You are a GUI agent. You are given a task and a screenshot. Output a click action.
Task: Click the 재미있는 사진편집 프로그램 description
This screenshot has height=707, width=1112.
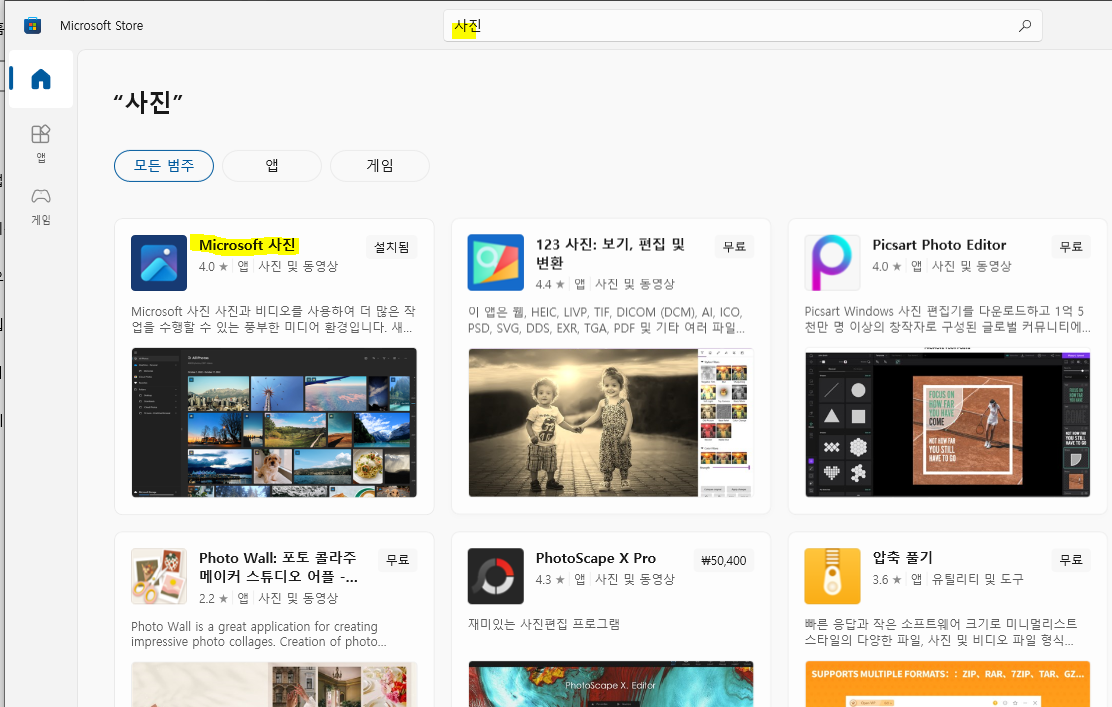[544, 624]
